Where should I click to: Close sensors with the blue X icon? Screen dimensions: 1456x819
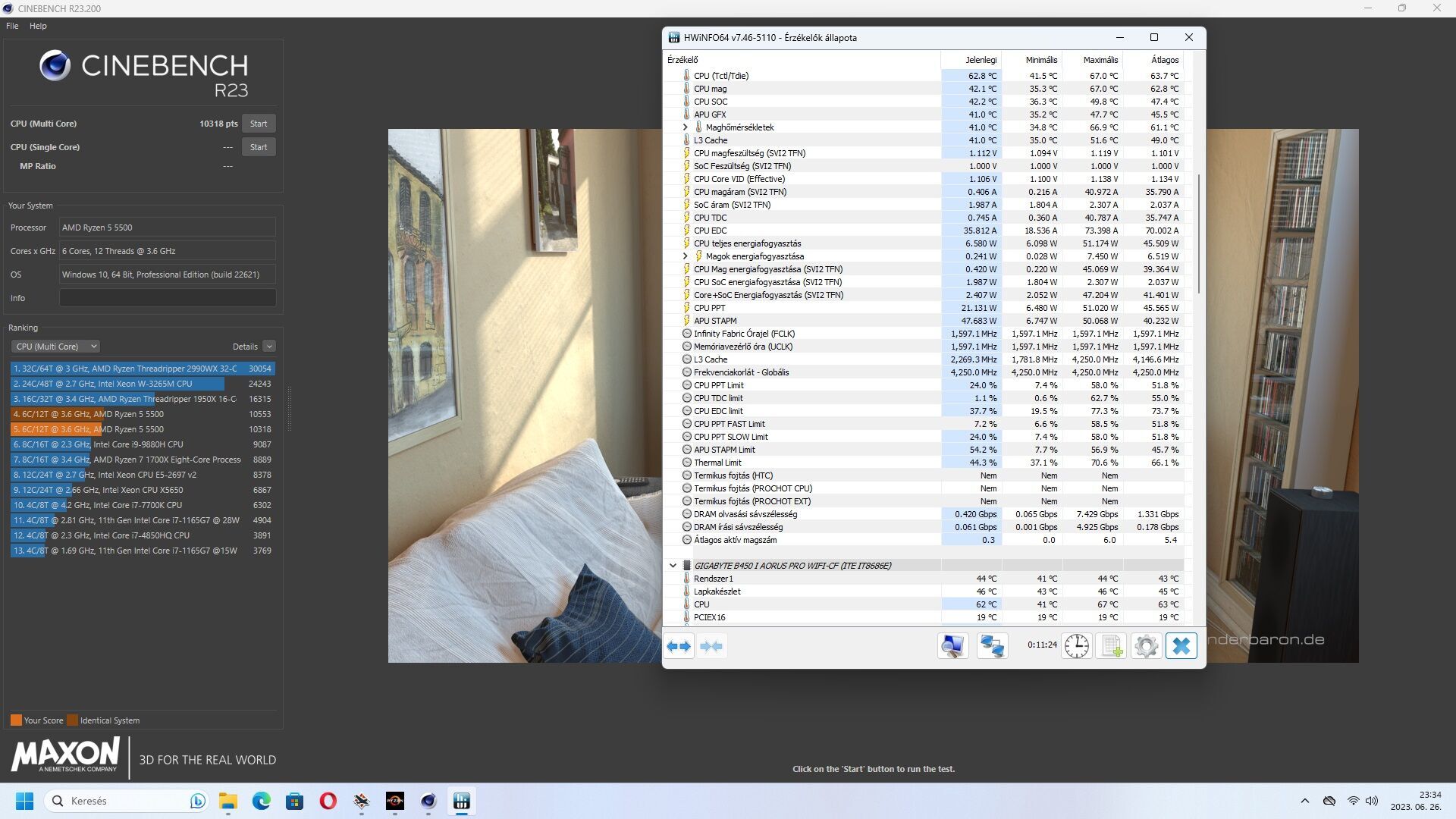[1181, 646]
